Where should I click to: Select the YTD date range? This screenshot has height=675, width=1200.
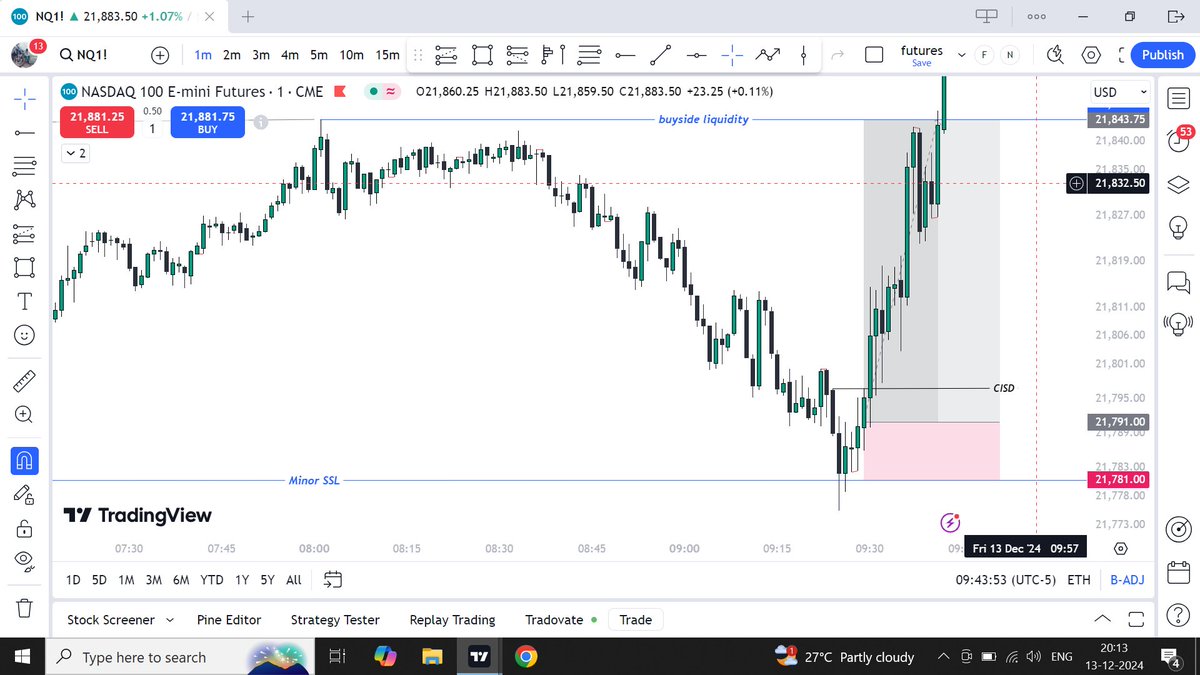click(x=212, y=580)
